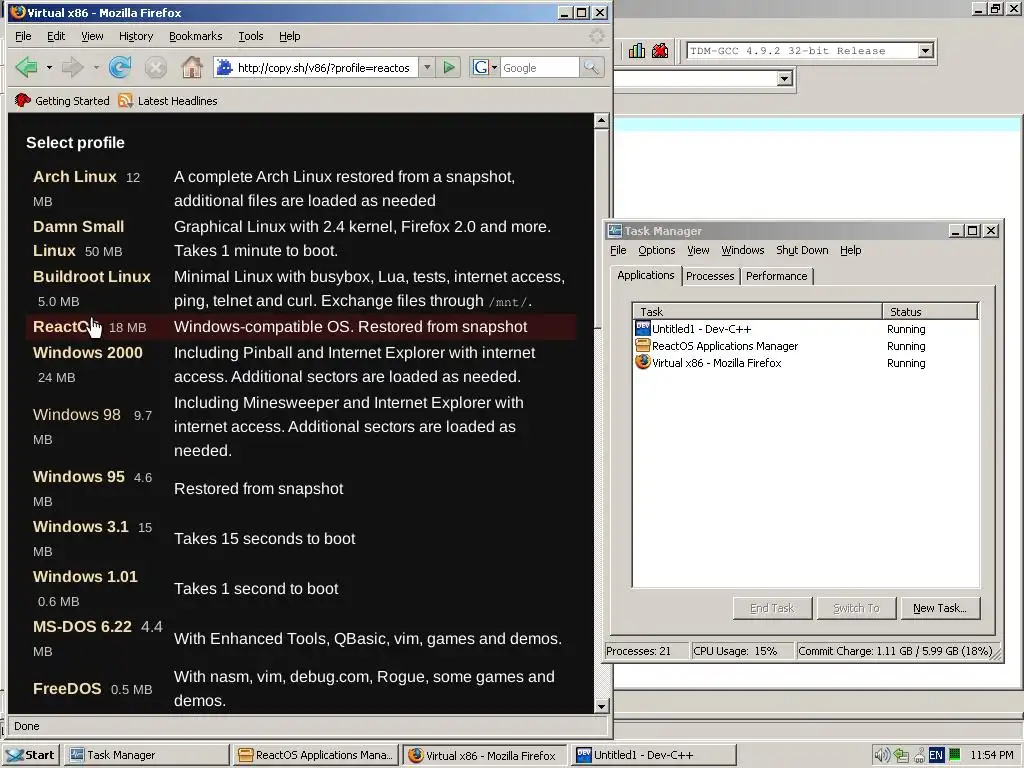Click the New Task button

[x=939, y=608]
